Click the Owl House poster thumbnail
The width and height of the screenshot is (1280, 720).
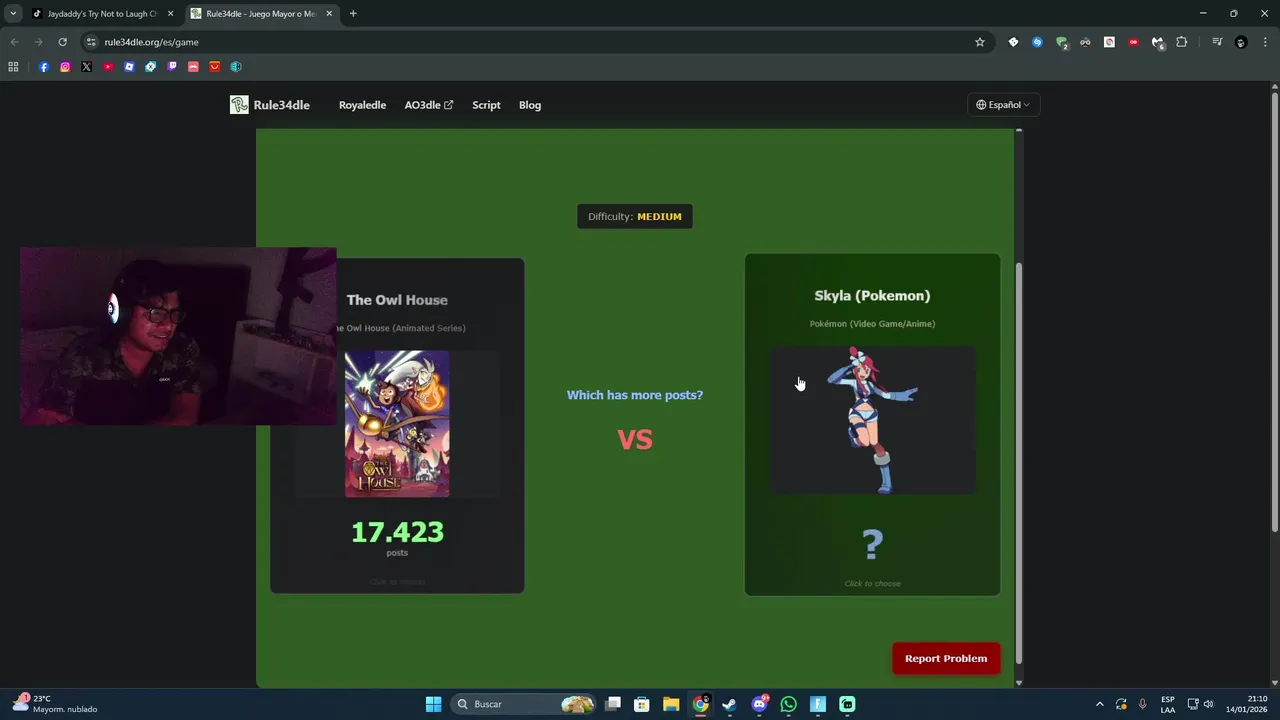[x=397, y=424]
